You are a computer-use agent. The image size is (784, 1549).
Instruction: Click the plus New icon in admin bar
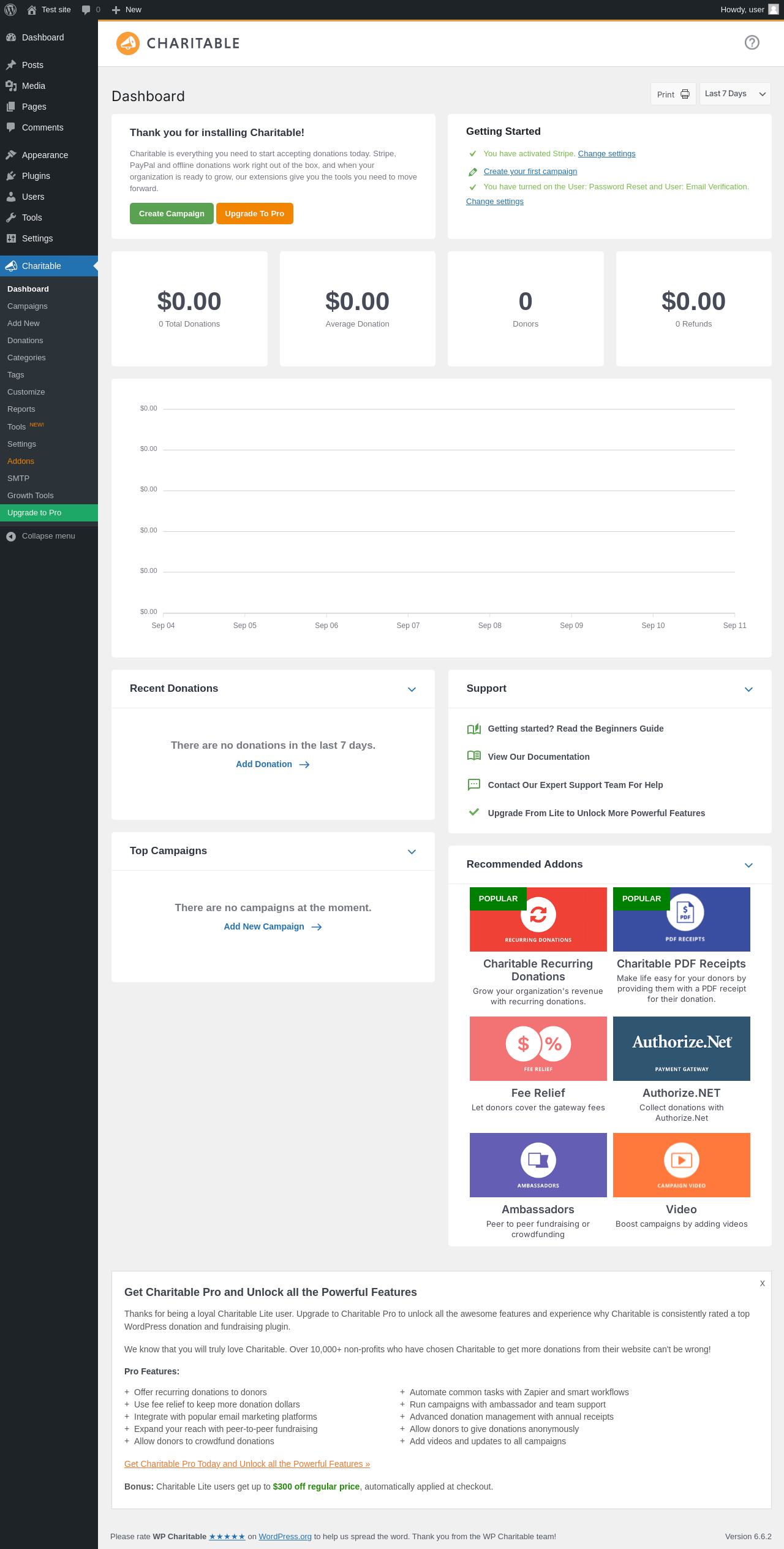pos(116,10)
